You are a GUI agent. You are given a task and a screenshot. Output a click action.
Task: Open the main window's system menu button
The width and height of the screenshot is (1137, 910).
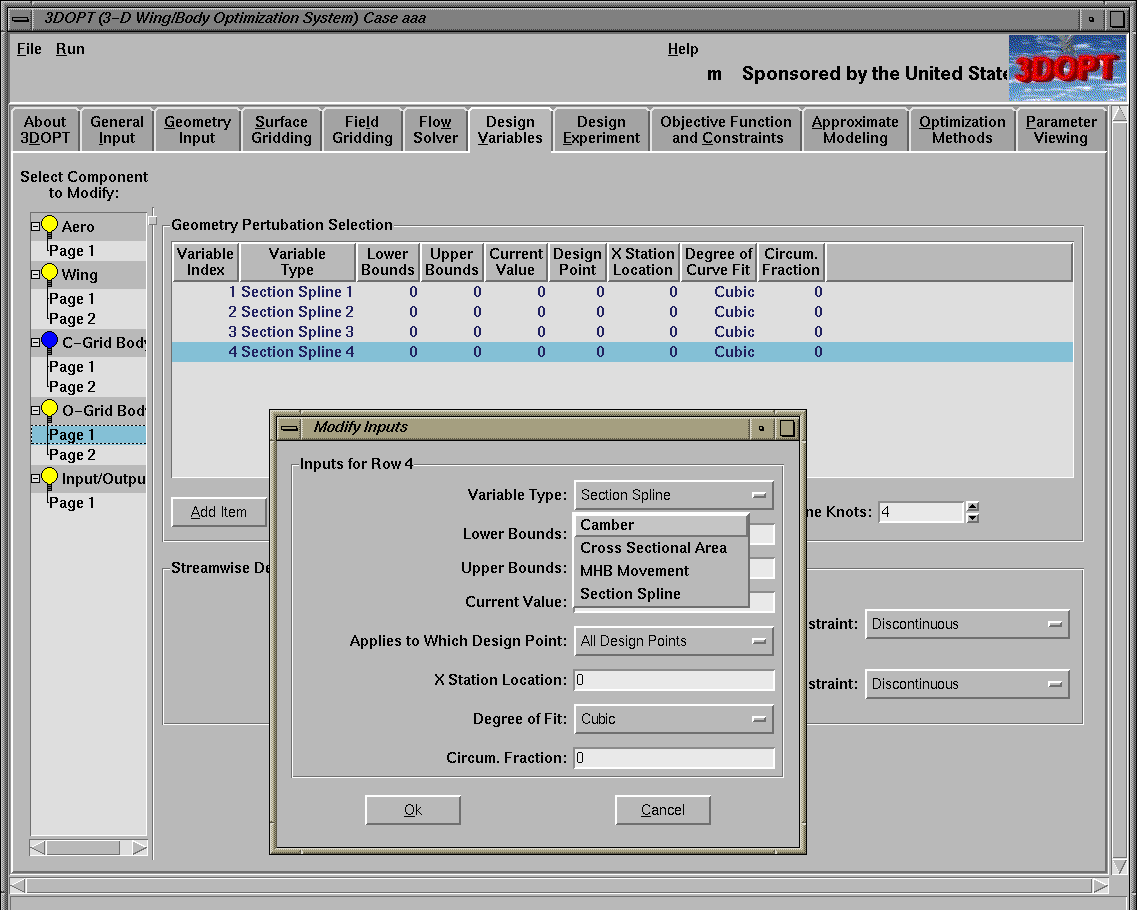[x=20, y=19]
